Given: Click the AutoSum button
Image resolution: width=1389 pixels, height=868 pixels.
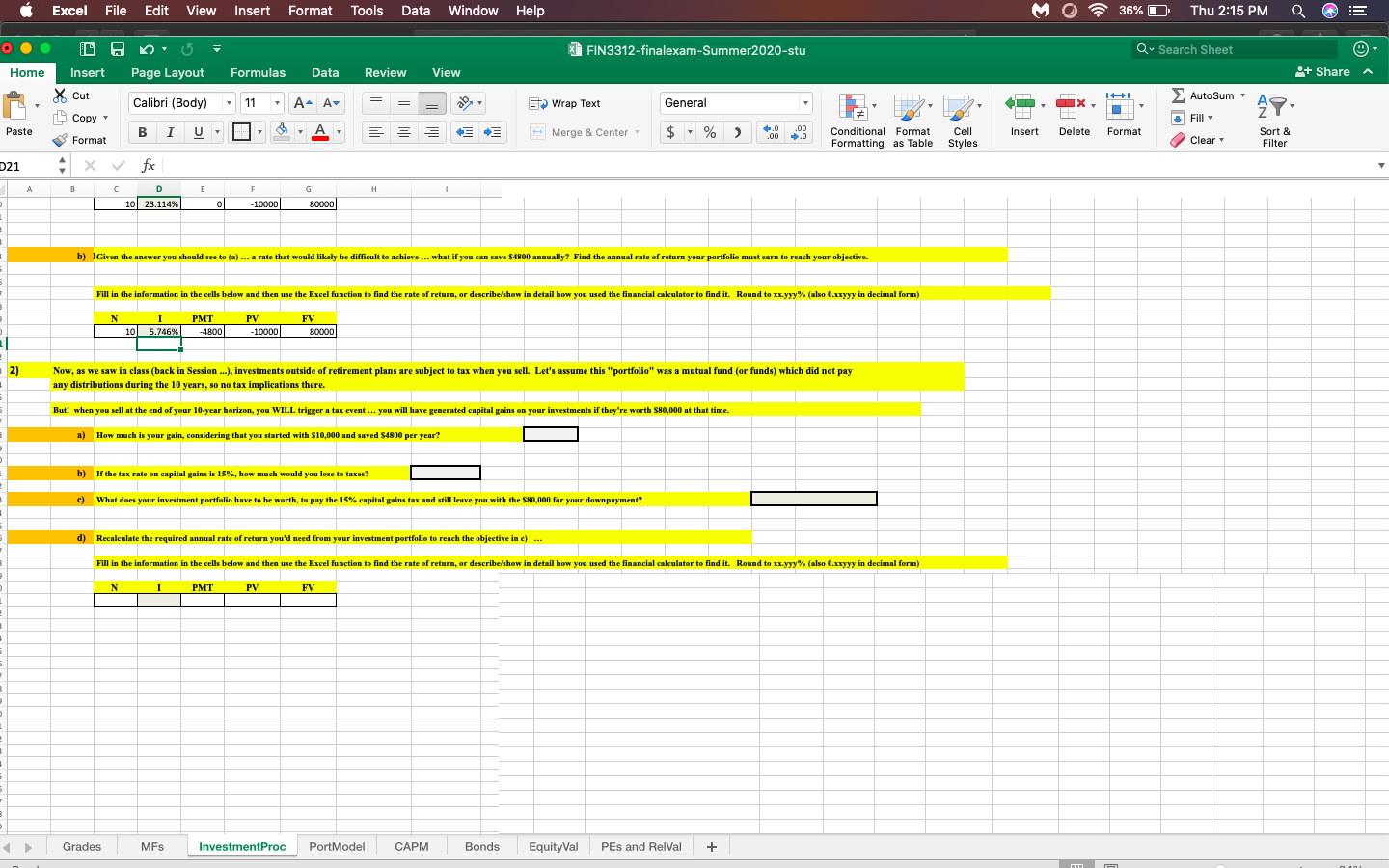Looking at the screenshot, I should click(1202, 95).
